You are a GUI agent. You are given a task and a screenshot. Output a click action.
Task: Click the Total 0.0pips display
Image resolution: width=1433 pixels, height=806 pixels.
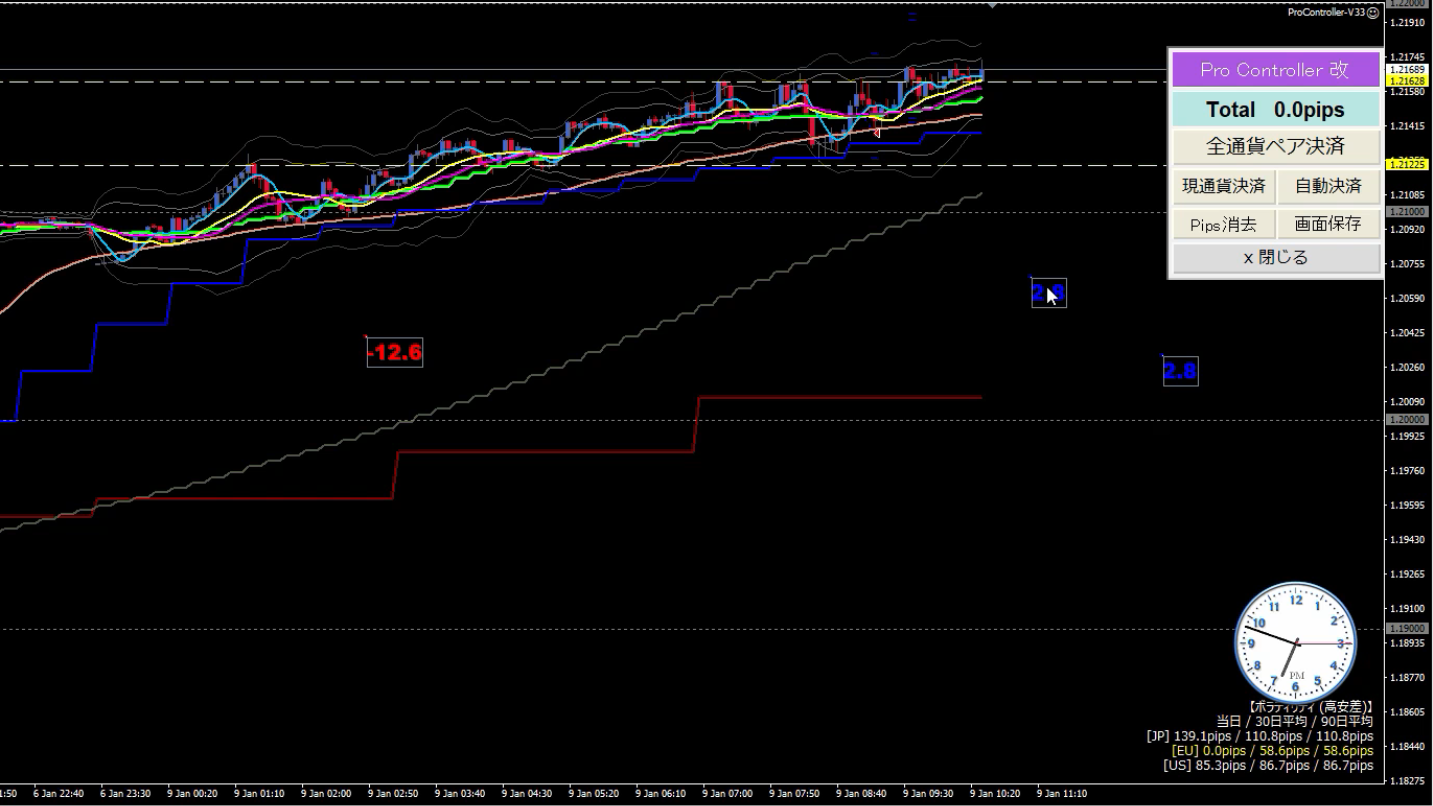tap(1275, 109)
